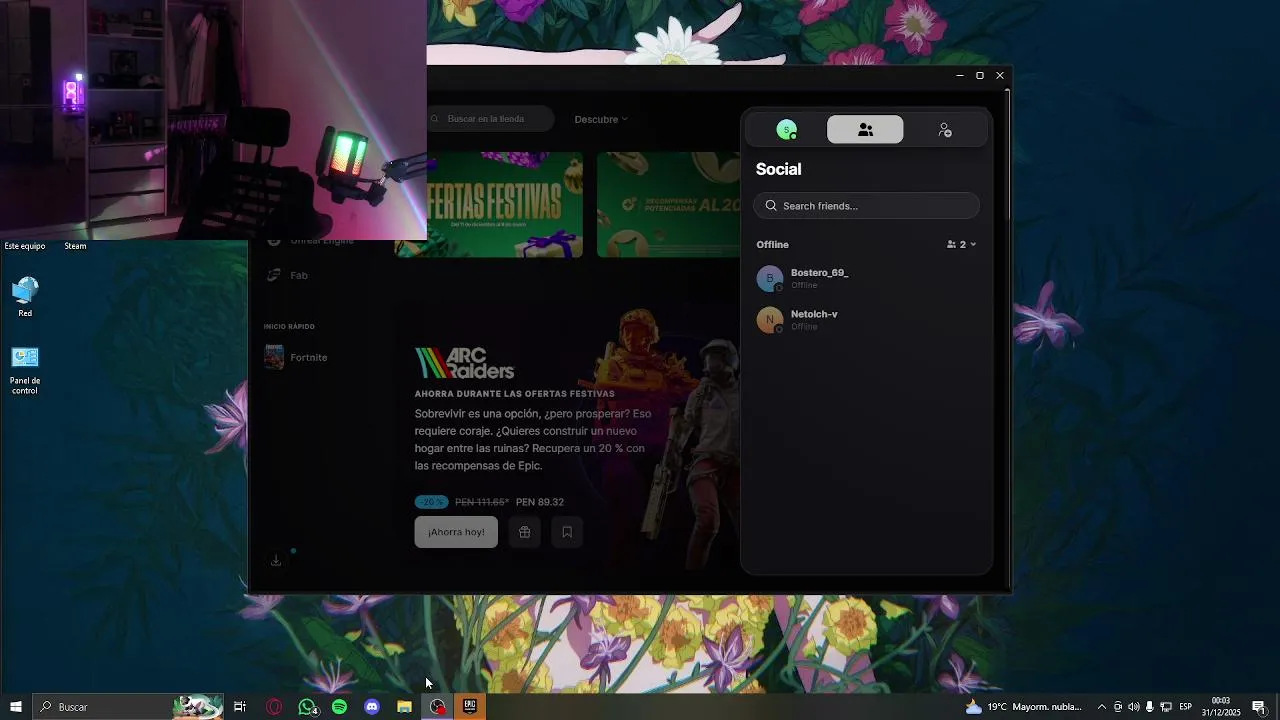This screenshot has width=1280, height=720.
Task: Open Fab in the sidebar
Action: (299, 275)
